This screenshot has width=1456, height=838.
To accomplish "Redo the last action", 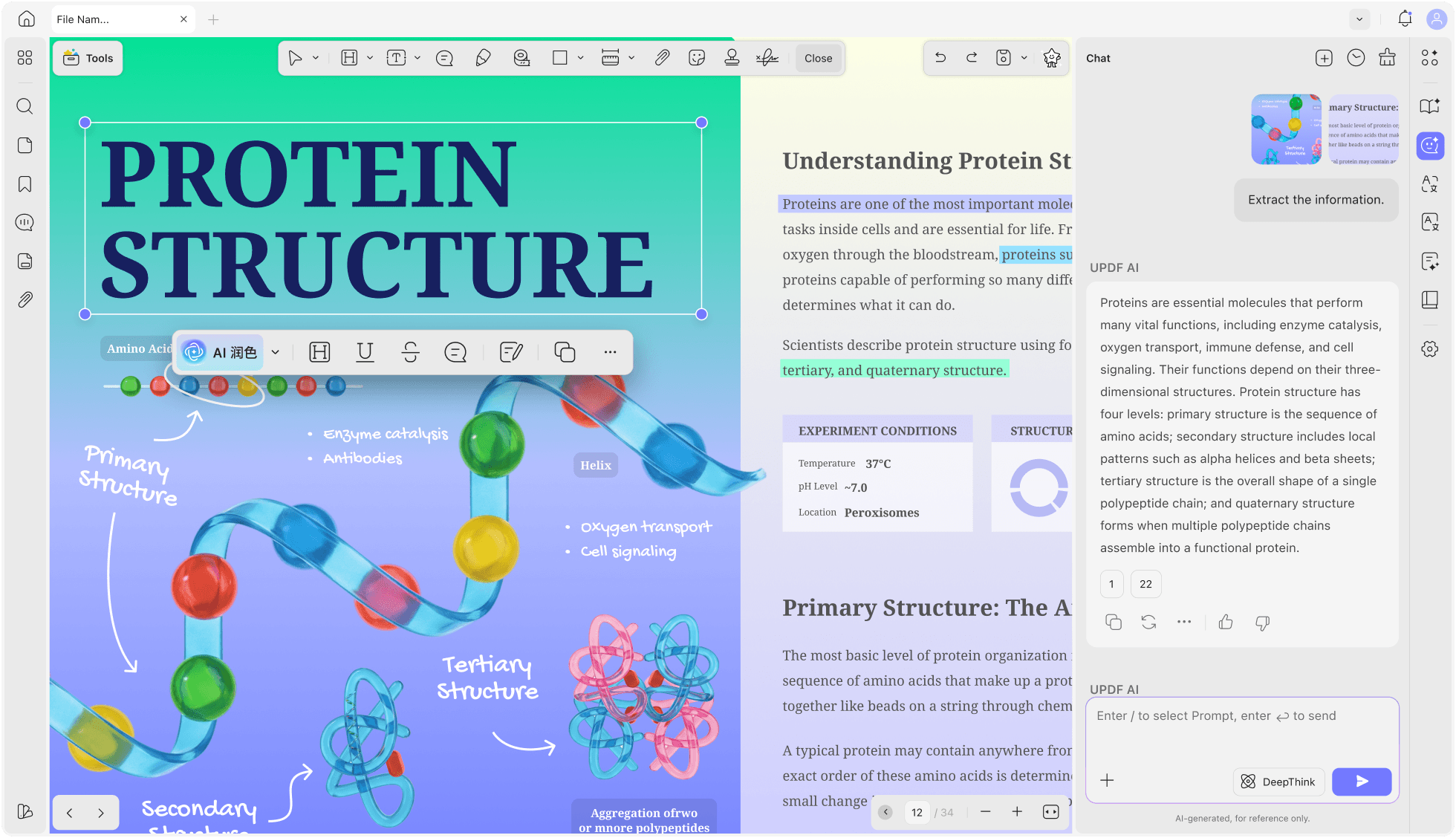I will click(972, 58).
